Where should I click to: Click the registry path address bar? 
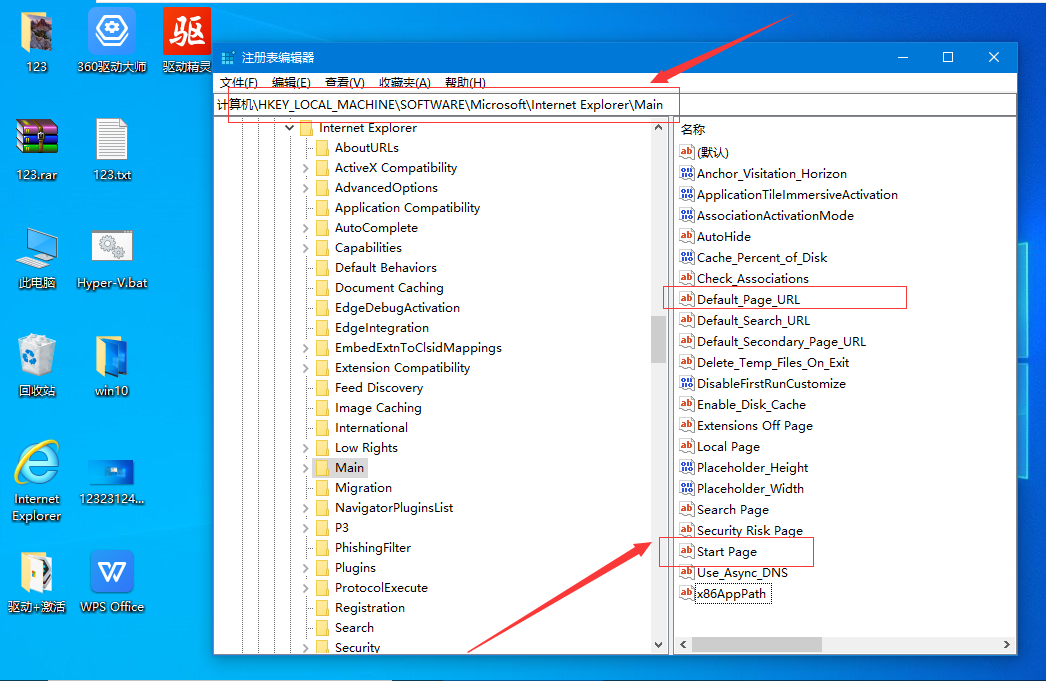point(600,104)
